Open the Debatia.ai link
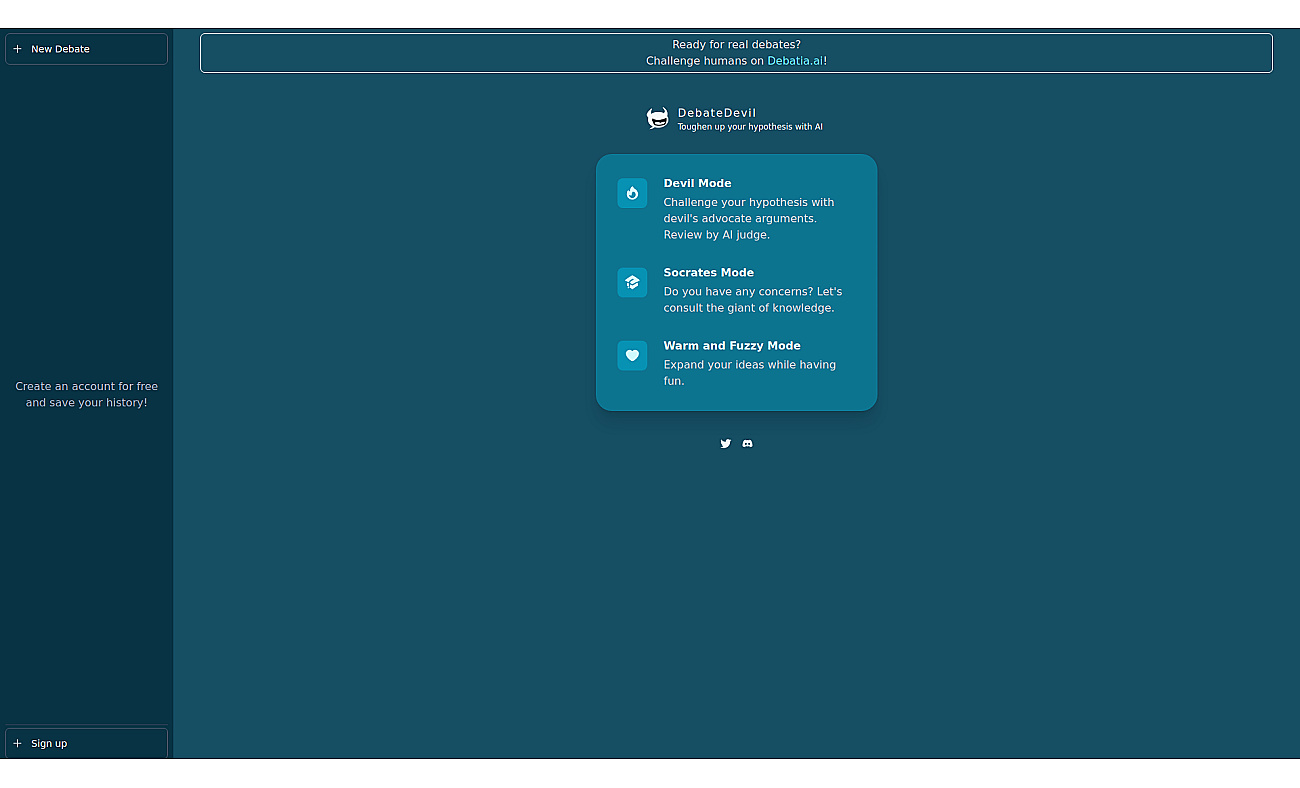Screen dimensions: 1300x788 (x=796, y=61)
